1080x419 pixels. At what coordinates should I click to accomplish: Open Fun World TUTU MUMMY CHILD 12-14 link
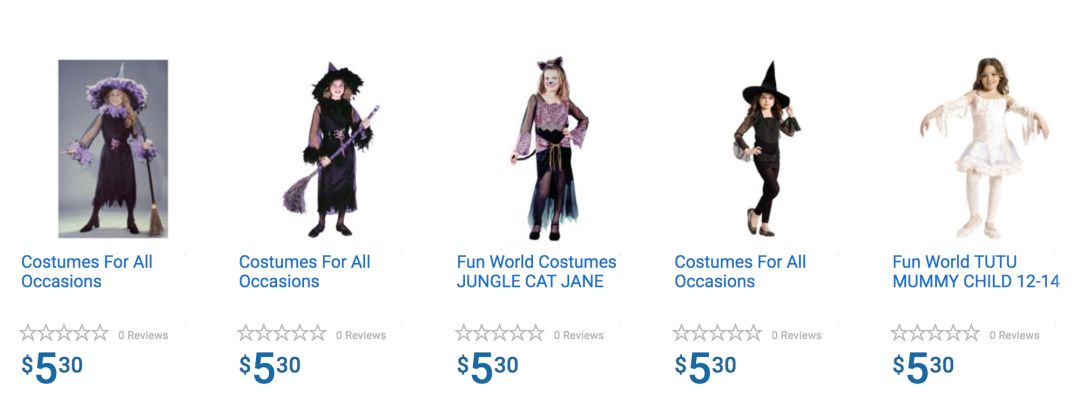pos(975,271)
